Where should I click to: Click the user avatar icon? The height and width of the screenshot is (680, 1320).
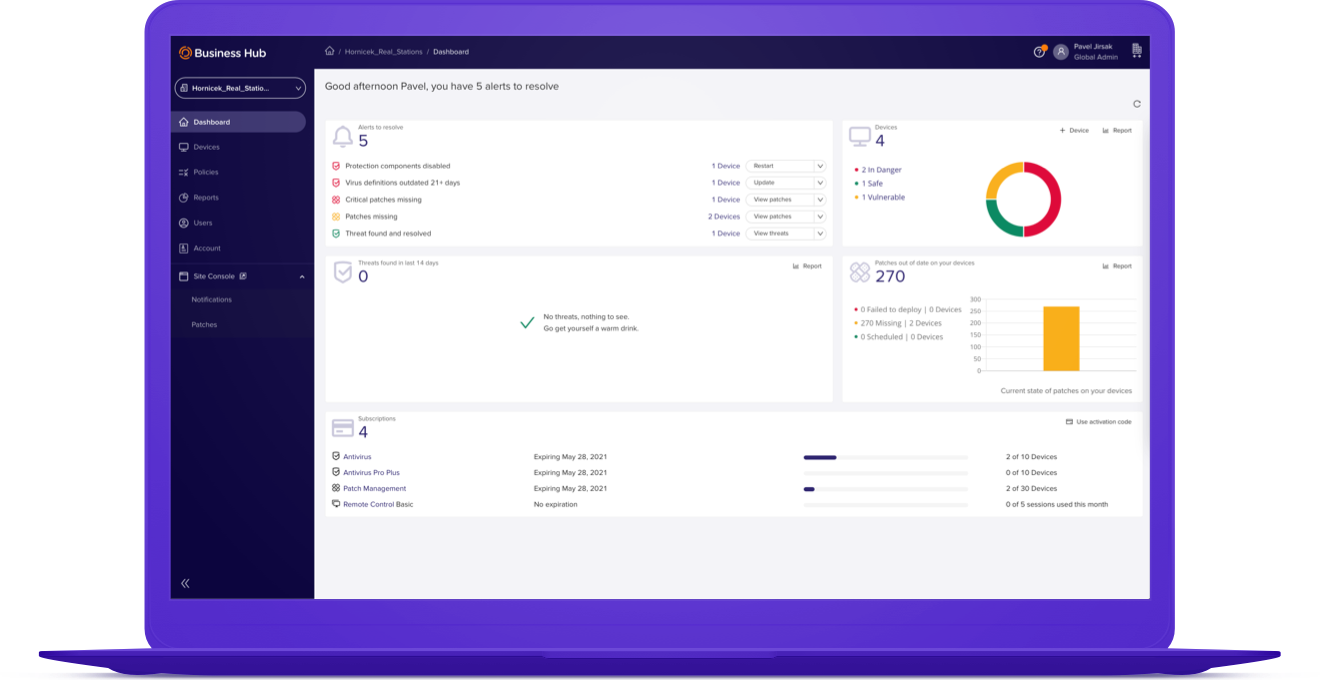tap(1061, 52)
